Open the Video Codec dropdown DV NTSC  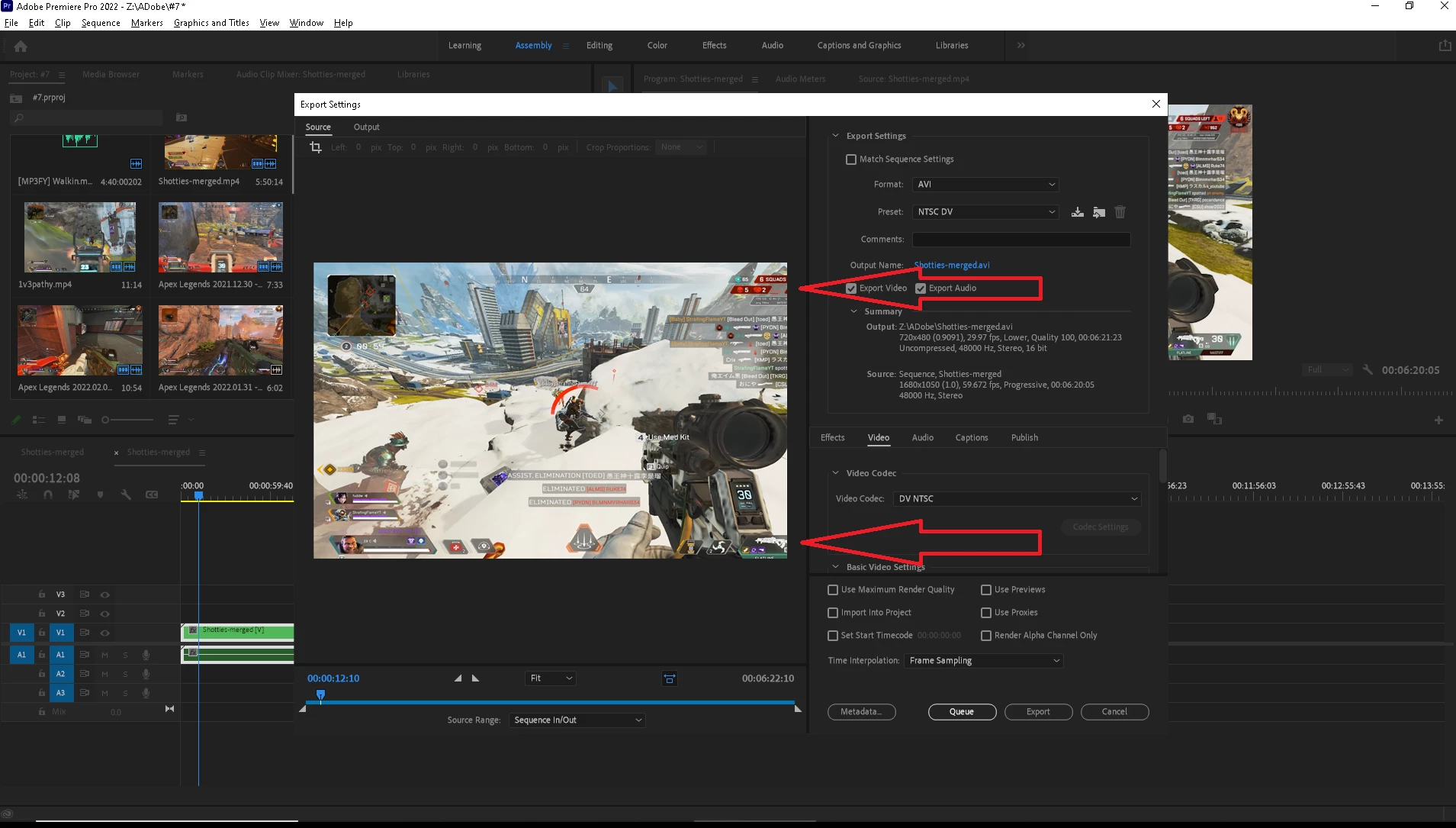(1017, 499)
